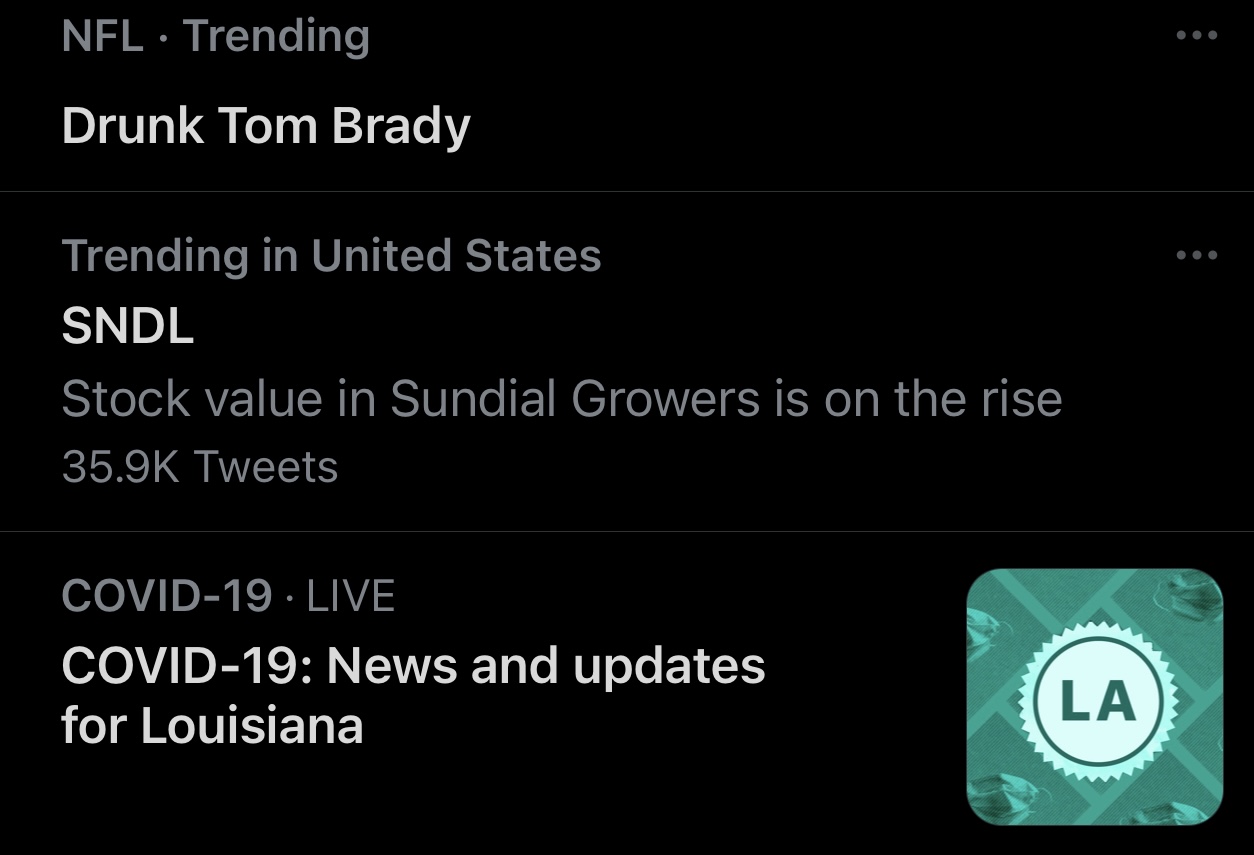Open more options for SNDL trend
This screenshot has height=855, width=1254.
1196,256
